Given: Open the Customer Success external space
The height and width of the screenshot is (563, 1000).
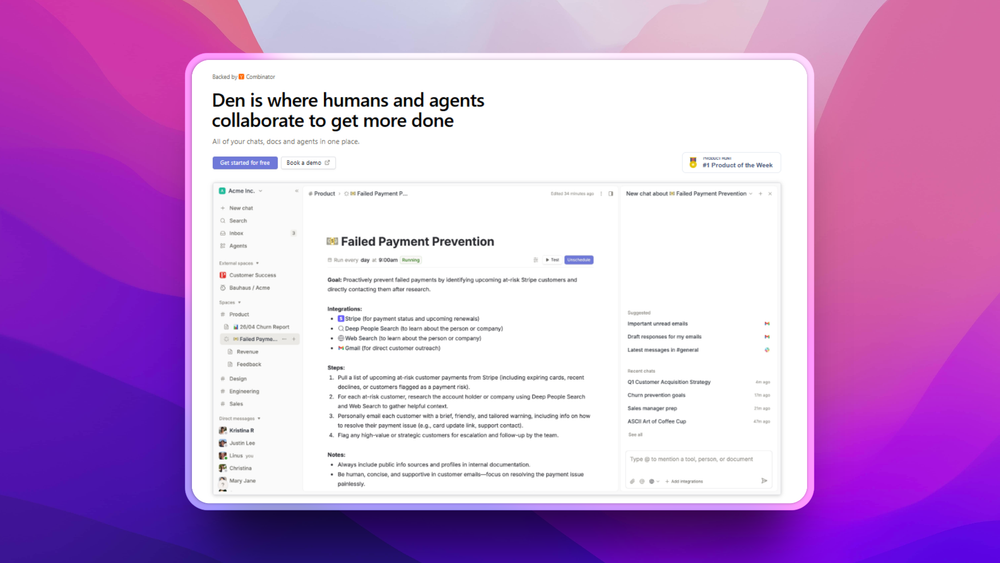Looking at the screenshot, I should click(248, 275).
